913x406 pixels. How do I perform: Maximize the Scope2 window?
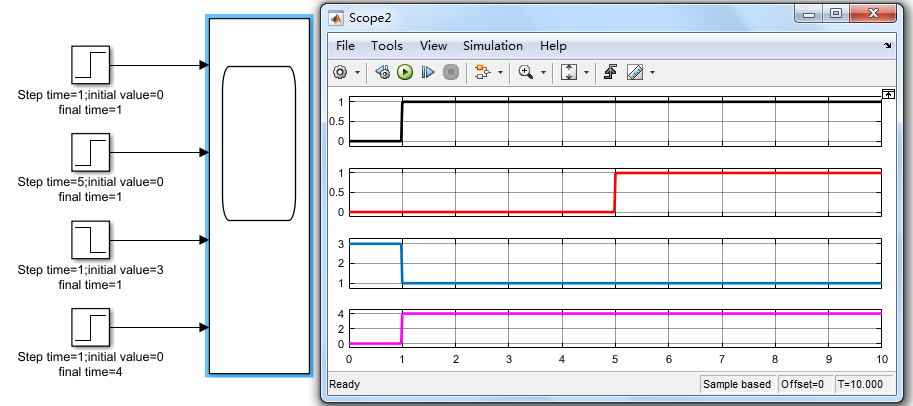pos(836,14)
